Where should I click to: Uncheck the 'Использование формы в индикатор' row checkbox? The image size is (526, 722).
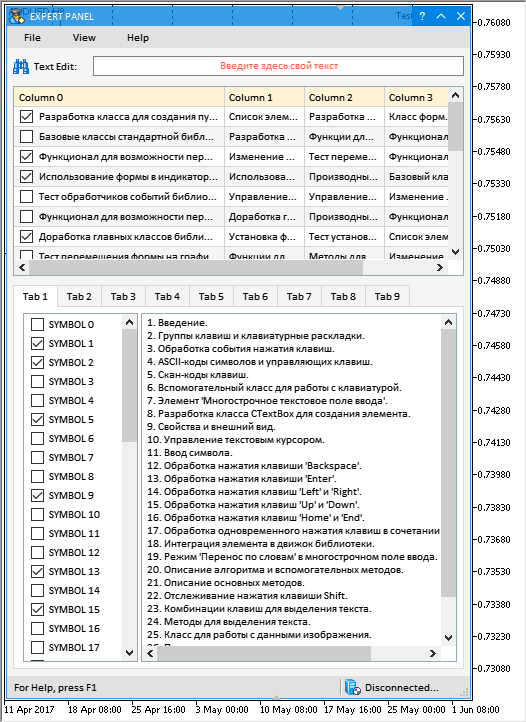(26, 176)
